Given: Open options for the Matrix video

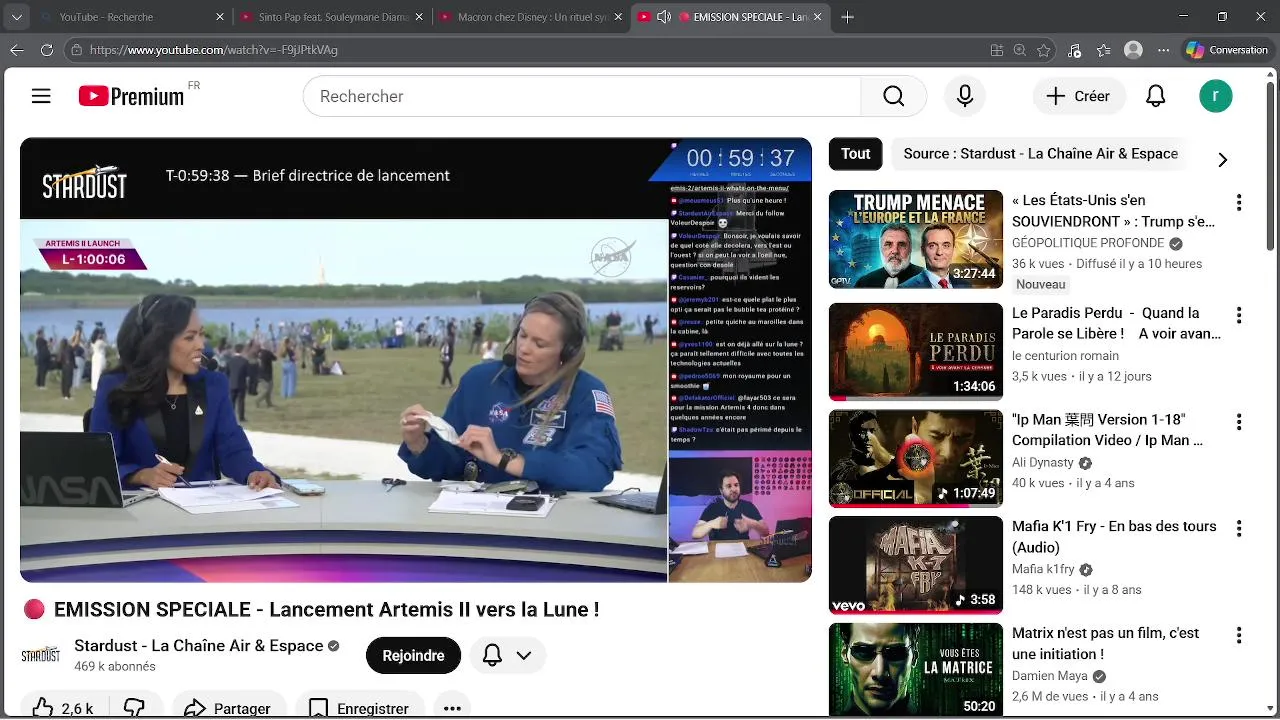Looking at the screenshot, I should (x=1239, y=636).
